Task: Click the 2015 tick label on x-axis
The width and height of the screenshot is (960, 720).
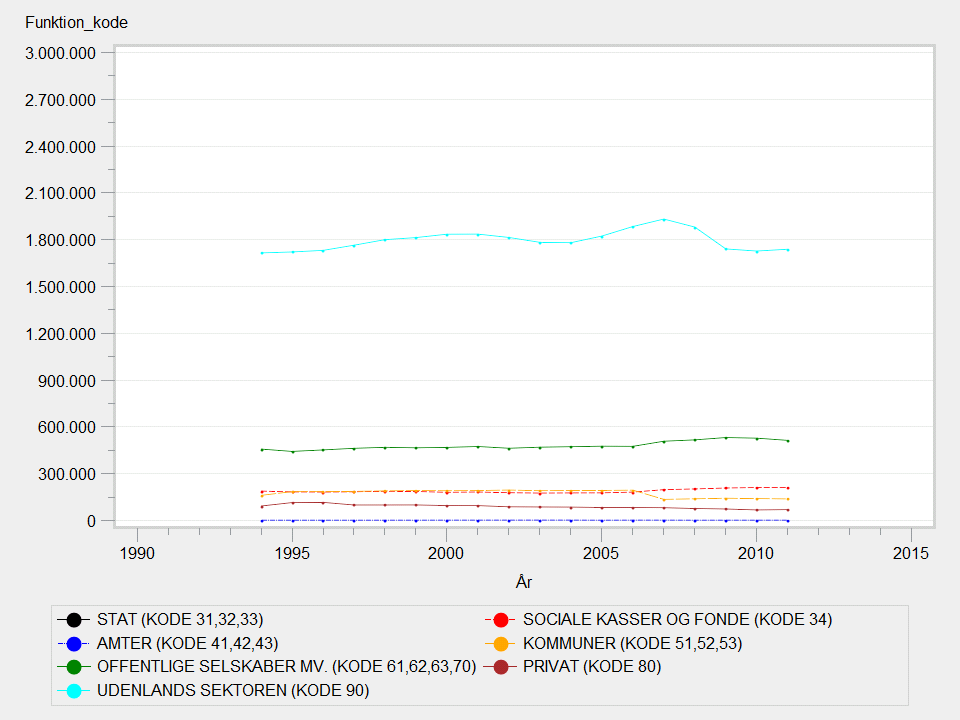Action: pyautogui.click(x=910, y=553)
